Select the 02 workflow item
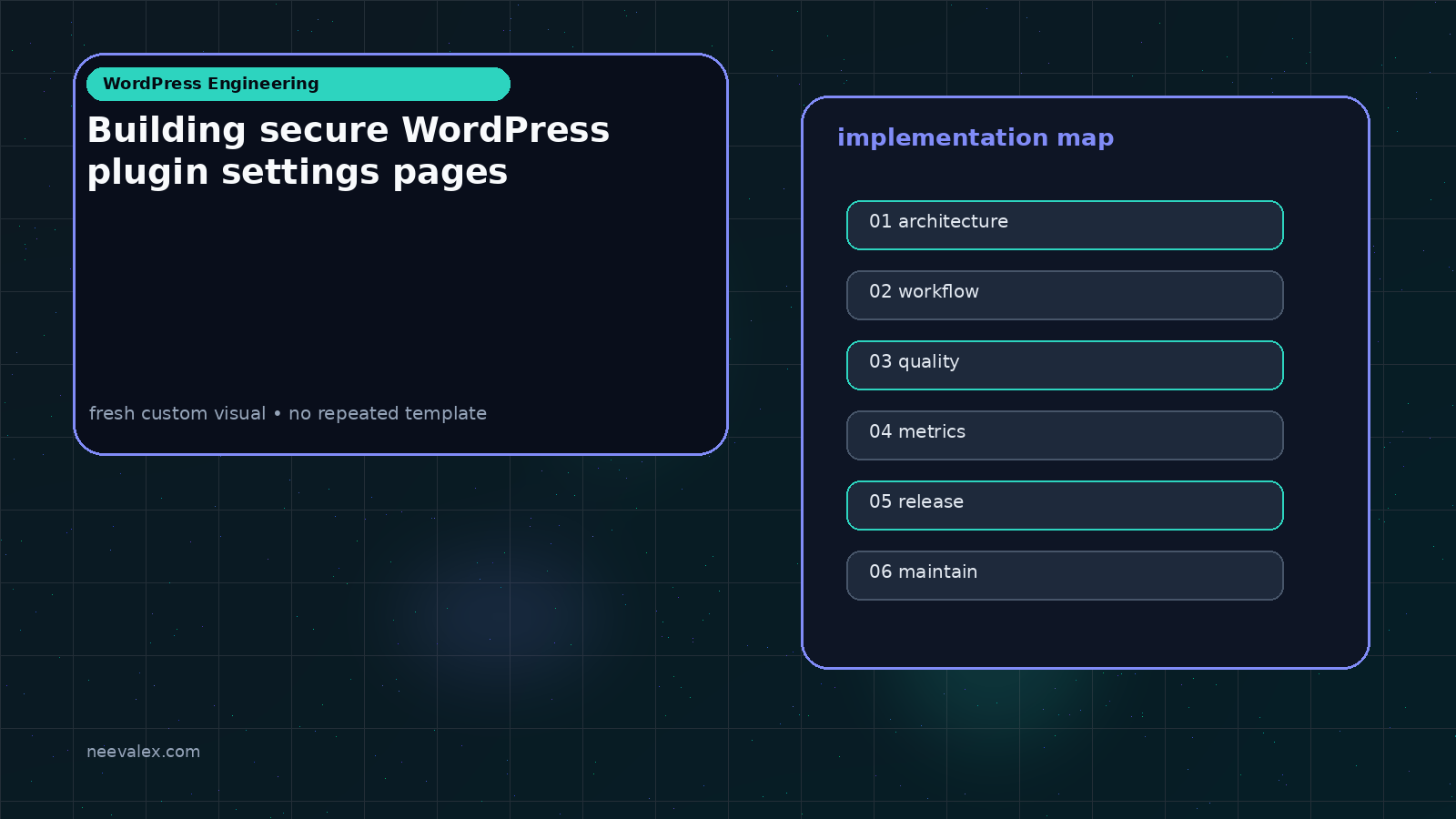 coord(1065,295)
